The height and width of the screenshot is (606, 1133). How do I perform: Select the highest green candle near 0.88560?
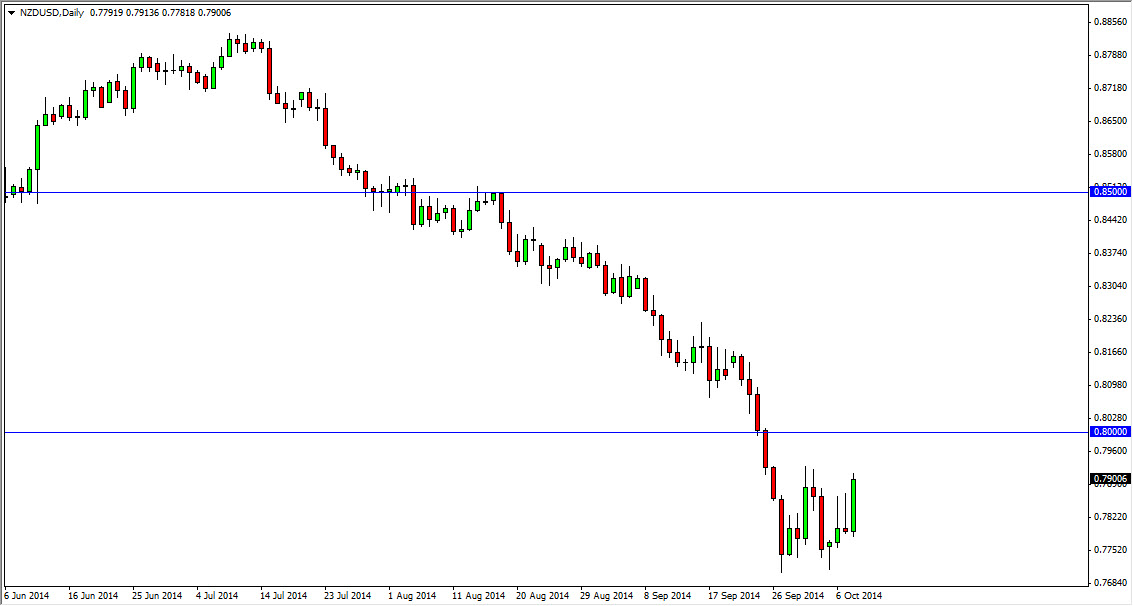tap(229, 48)
